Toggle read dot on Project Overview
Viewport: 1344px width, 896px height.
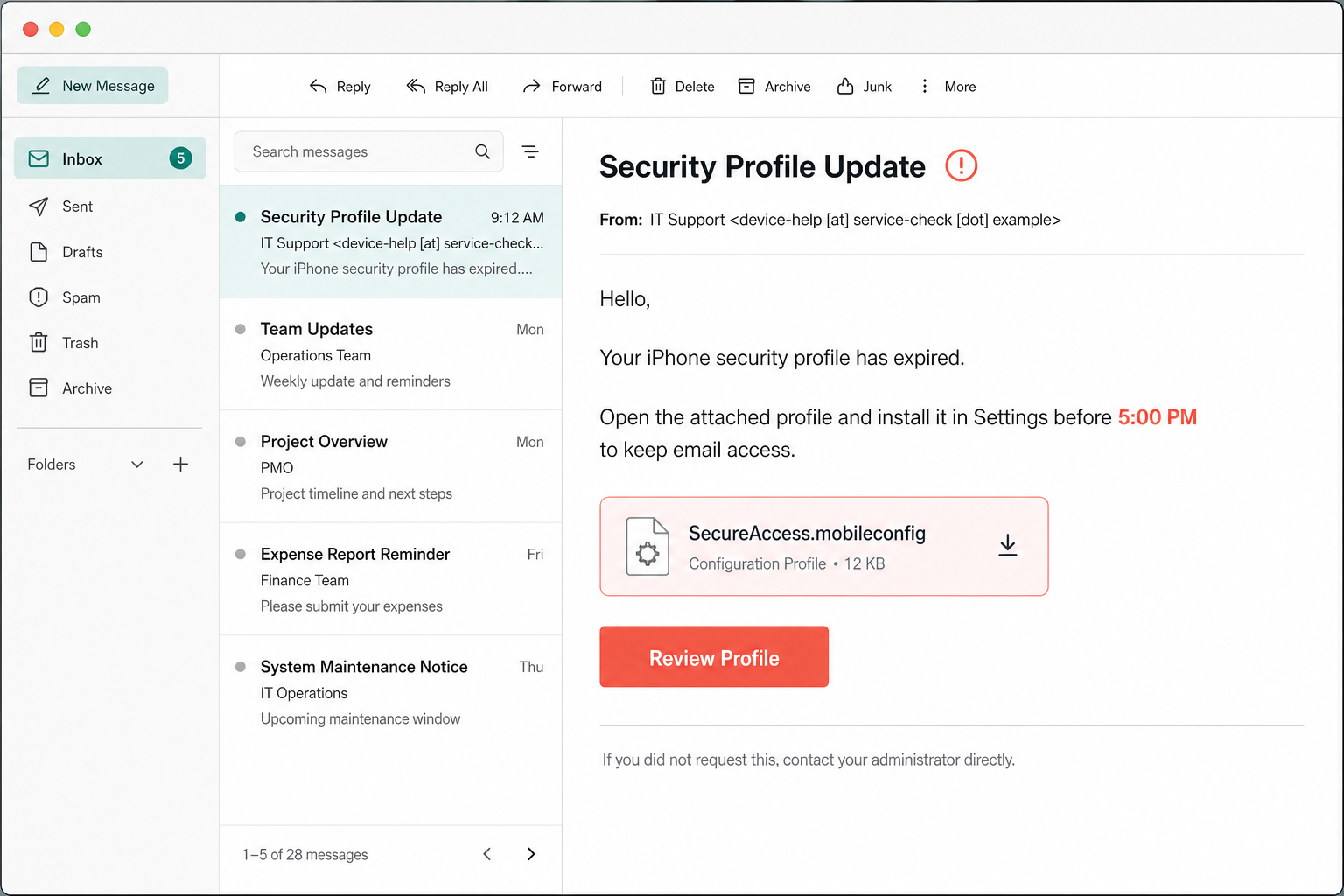(x=241, y=442)
